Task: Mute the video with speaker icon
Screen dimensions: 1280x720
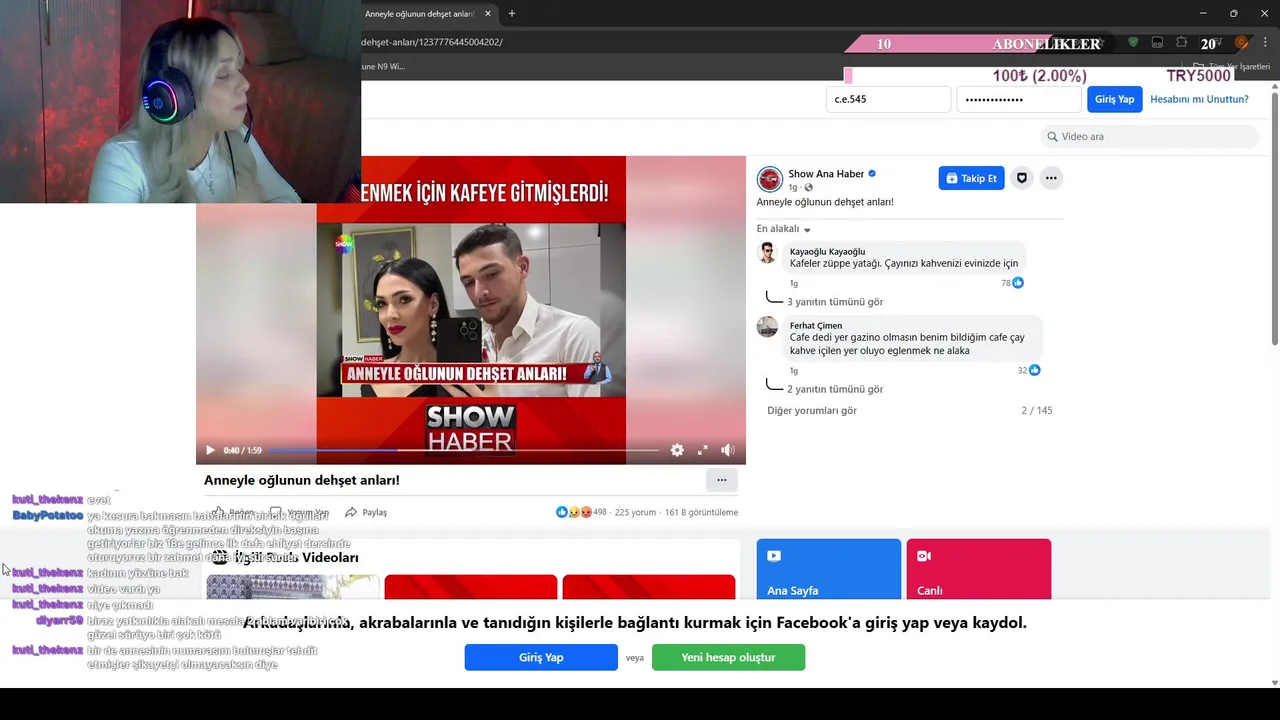Action: pos(728,450)
